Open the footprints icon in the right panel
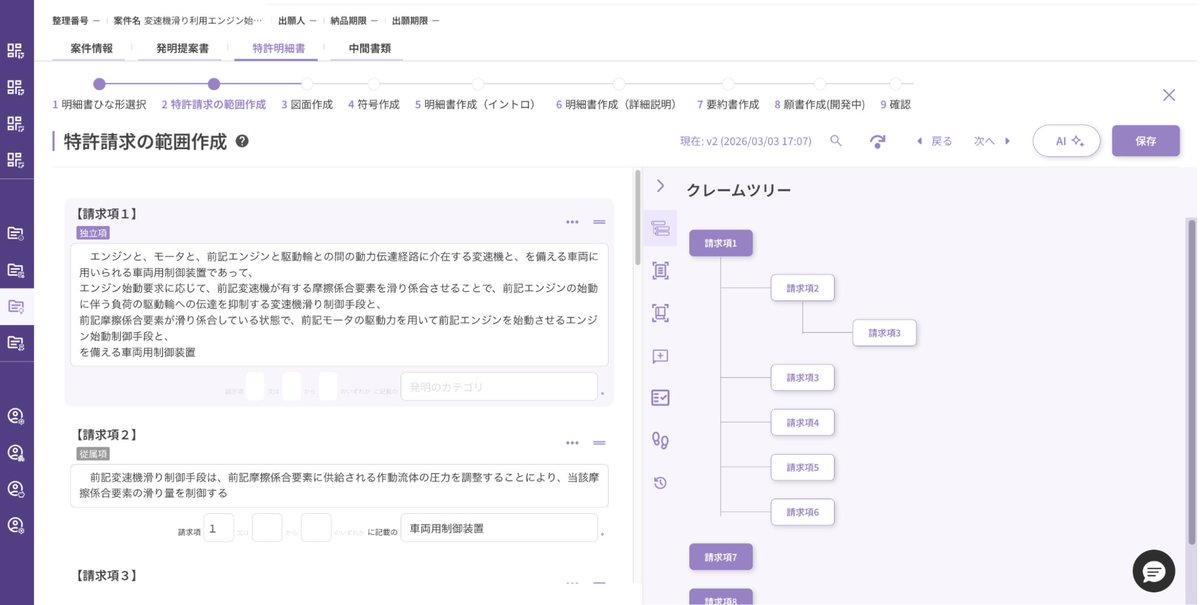Screen dimensions: 1200x605 [660, 440]
